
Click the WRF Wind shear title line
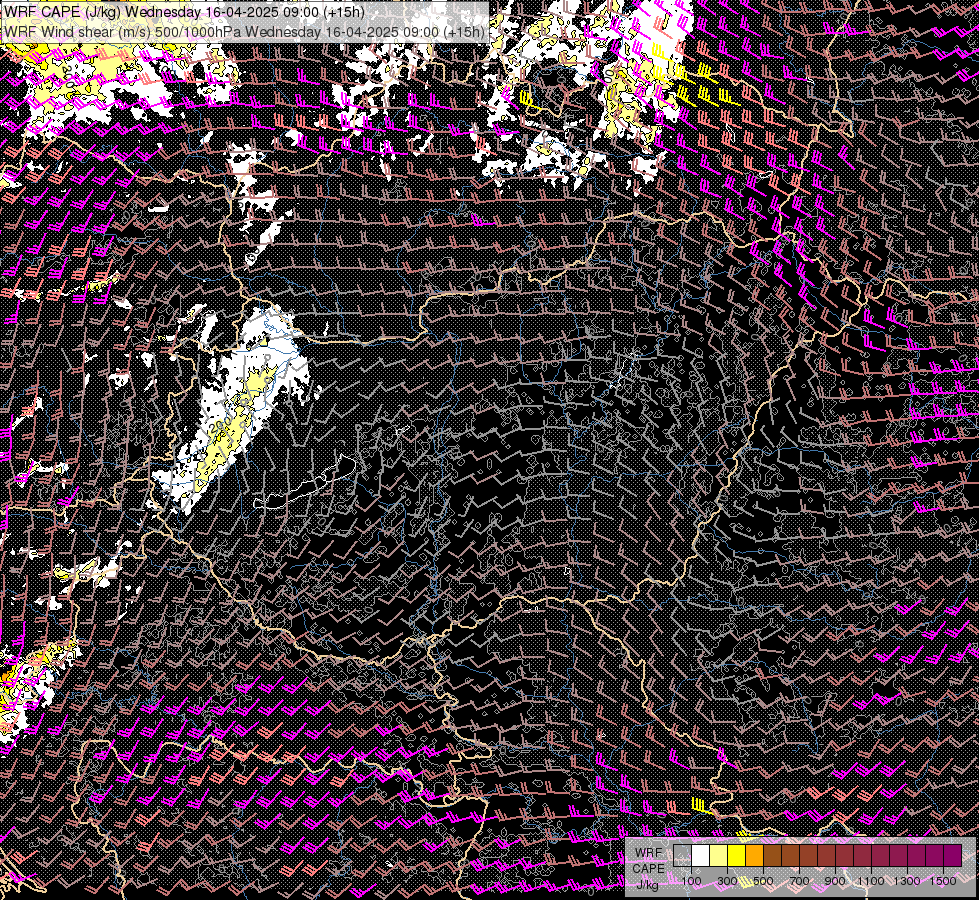tap(244, 32)
